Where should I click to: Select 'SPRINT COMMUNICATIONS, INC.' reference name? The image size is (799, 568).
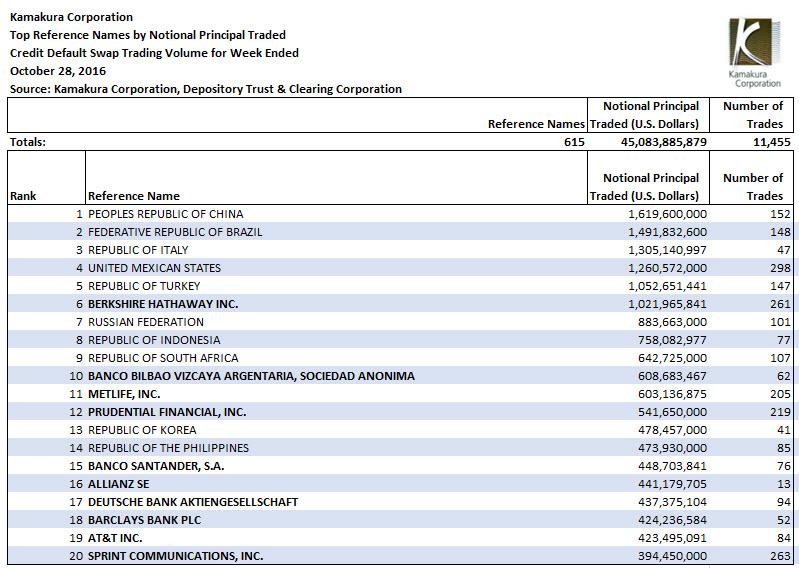(176, 556)
